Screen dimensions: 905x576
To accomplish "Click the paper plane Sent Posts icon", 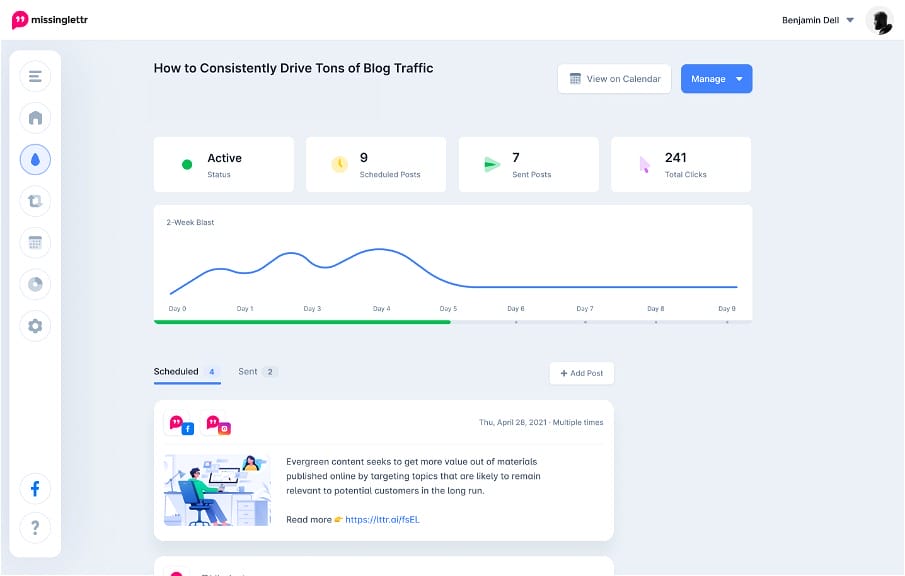I will pyautogui.click(x=491, y=164).
